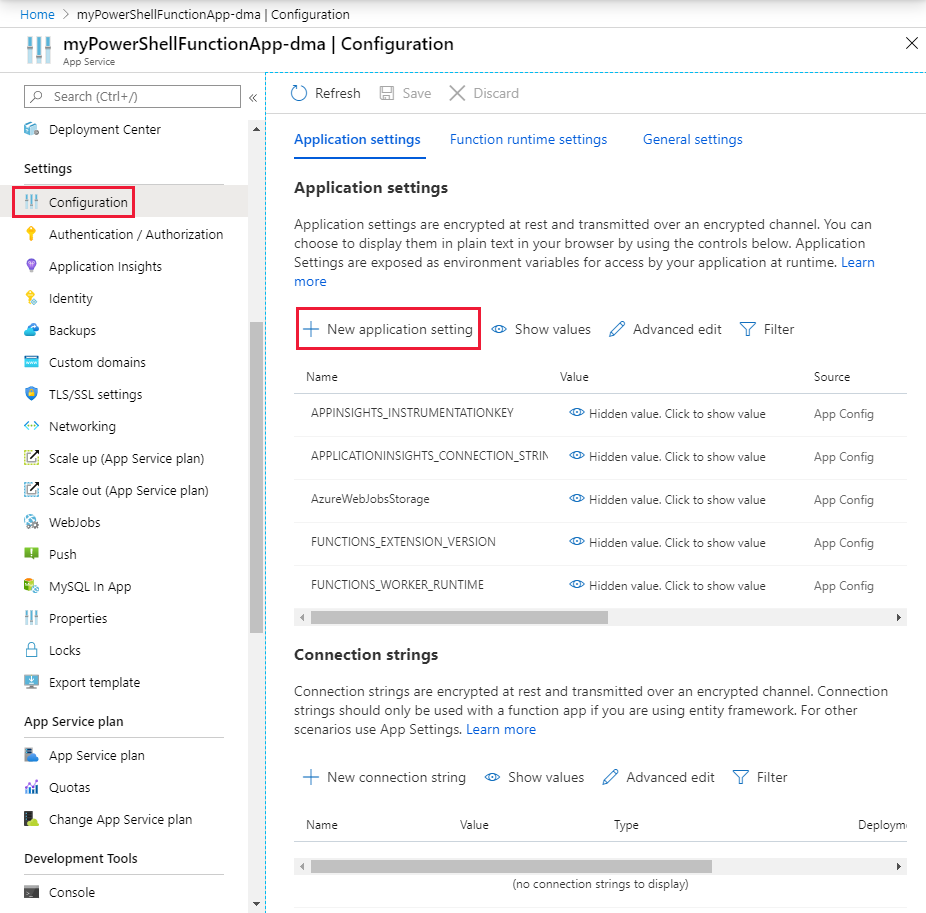This screenshot has width=926, height=913.
Task: Open the Networking icon
Action: click(x=31, y=425)
